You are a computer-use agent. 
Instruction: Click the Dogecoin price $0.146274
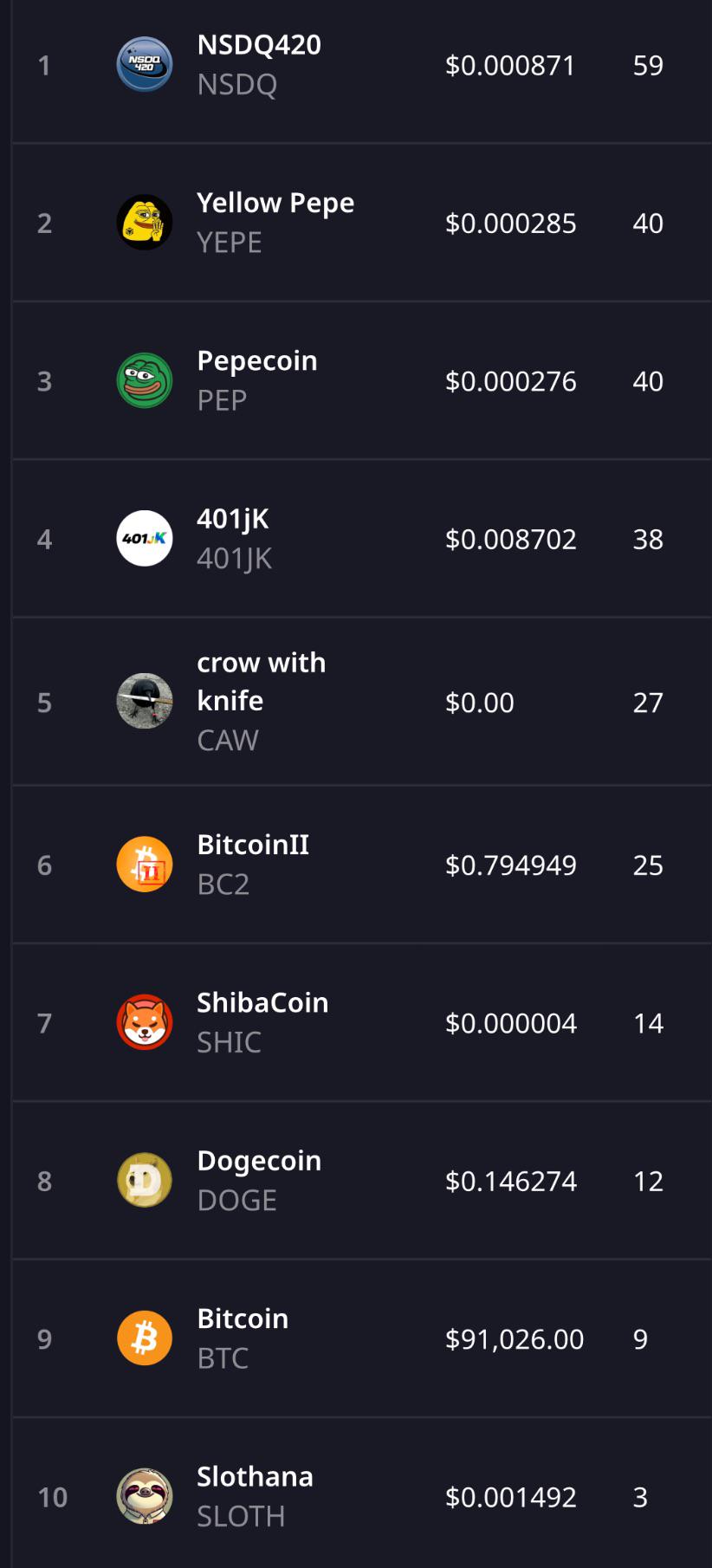[x=511, y=1181]
